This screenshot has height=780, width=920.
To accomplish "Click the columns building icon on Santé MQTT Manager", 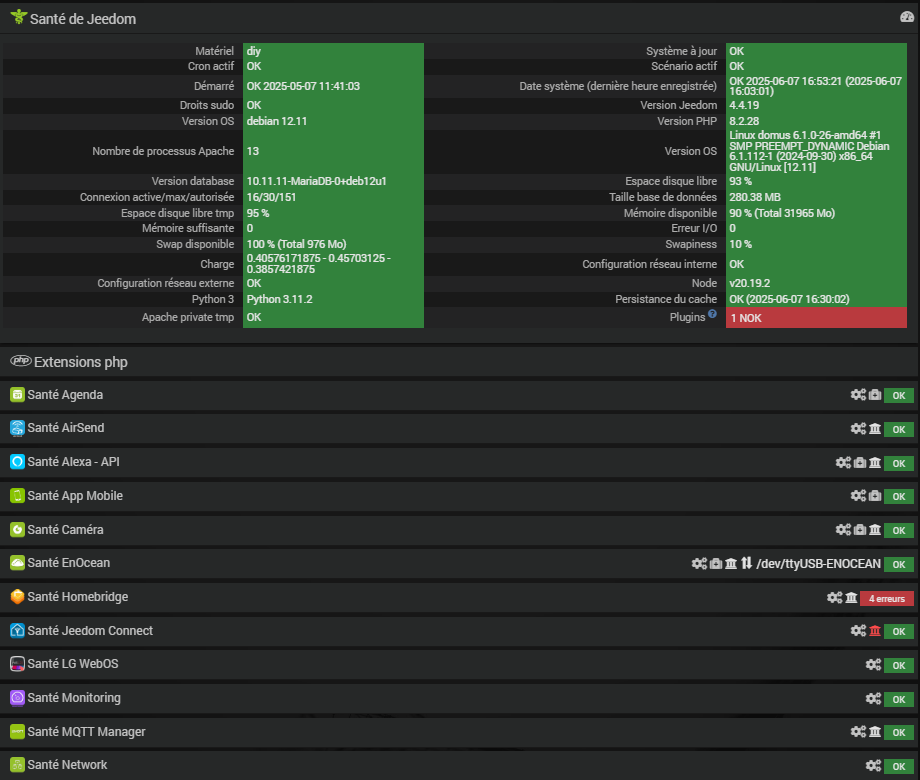I will [875, 732].
